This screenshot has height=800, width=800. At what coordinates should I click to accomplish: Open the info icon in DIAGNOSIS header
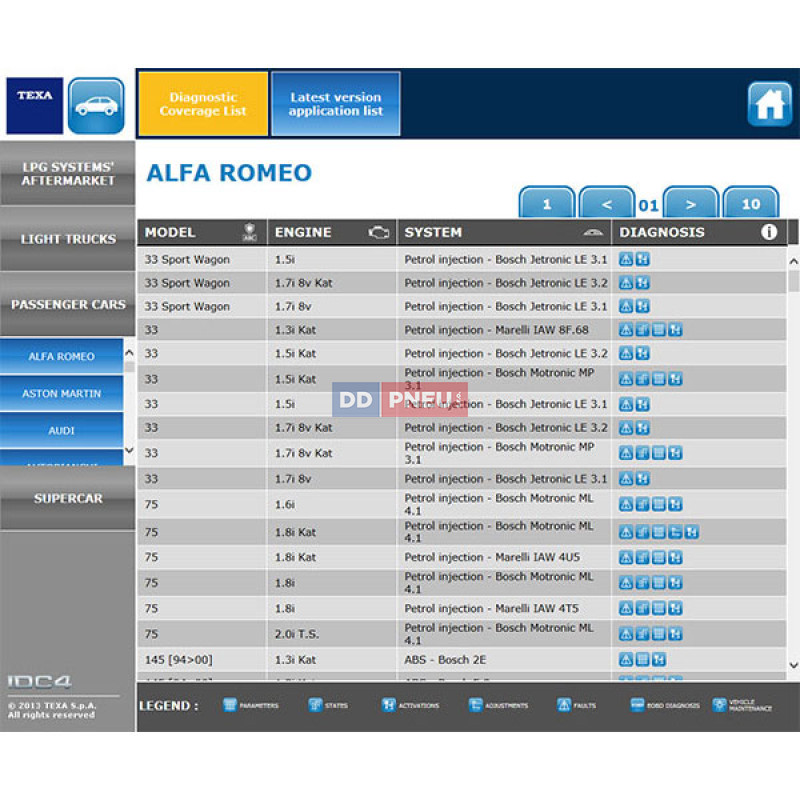(x=769, y=232)
